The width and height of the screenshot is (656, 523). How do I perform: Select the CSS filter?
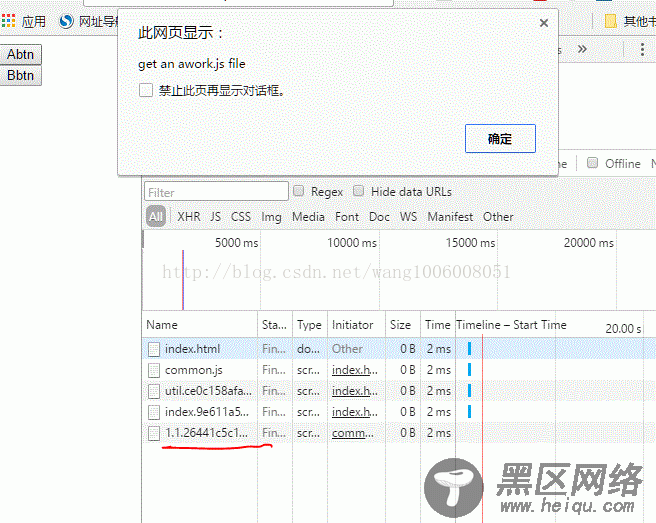241,217
